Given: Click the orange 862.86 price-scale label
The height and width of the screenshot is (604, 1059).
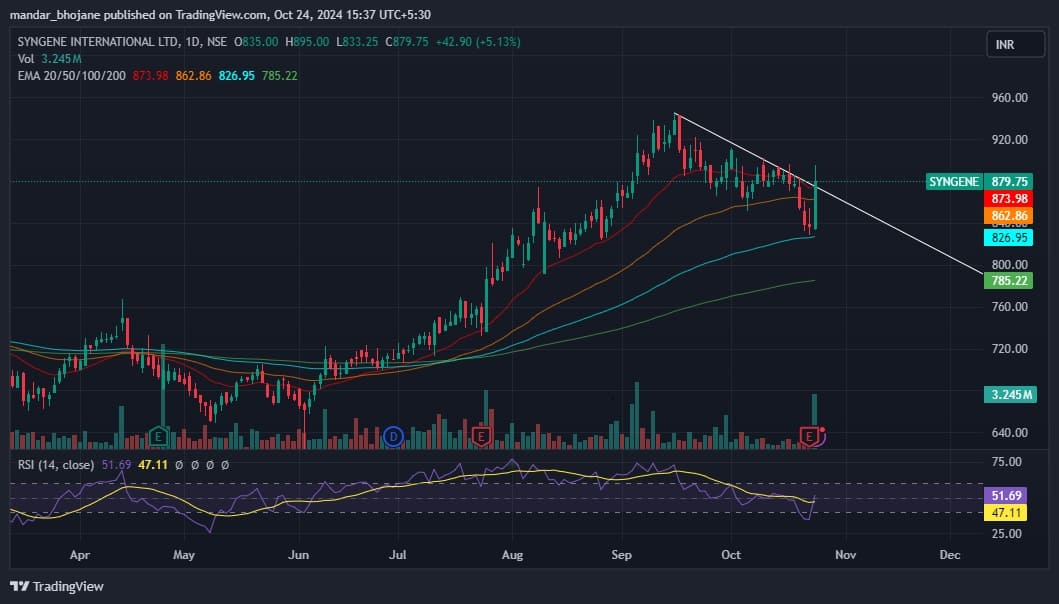Looking at the screenshot, I should click(x=1008, y=216).
